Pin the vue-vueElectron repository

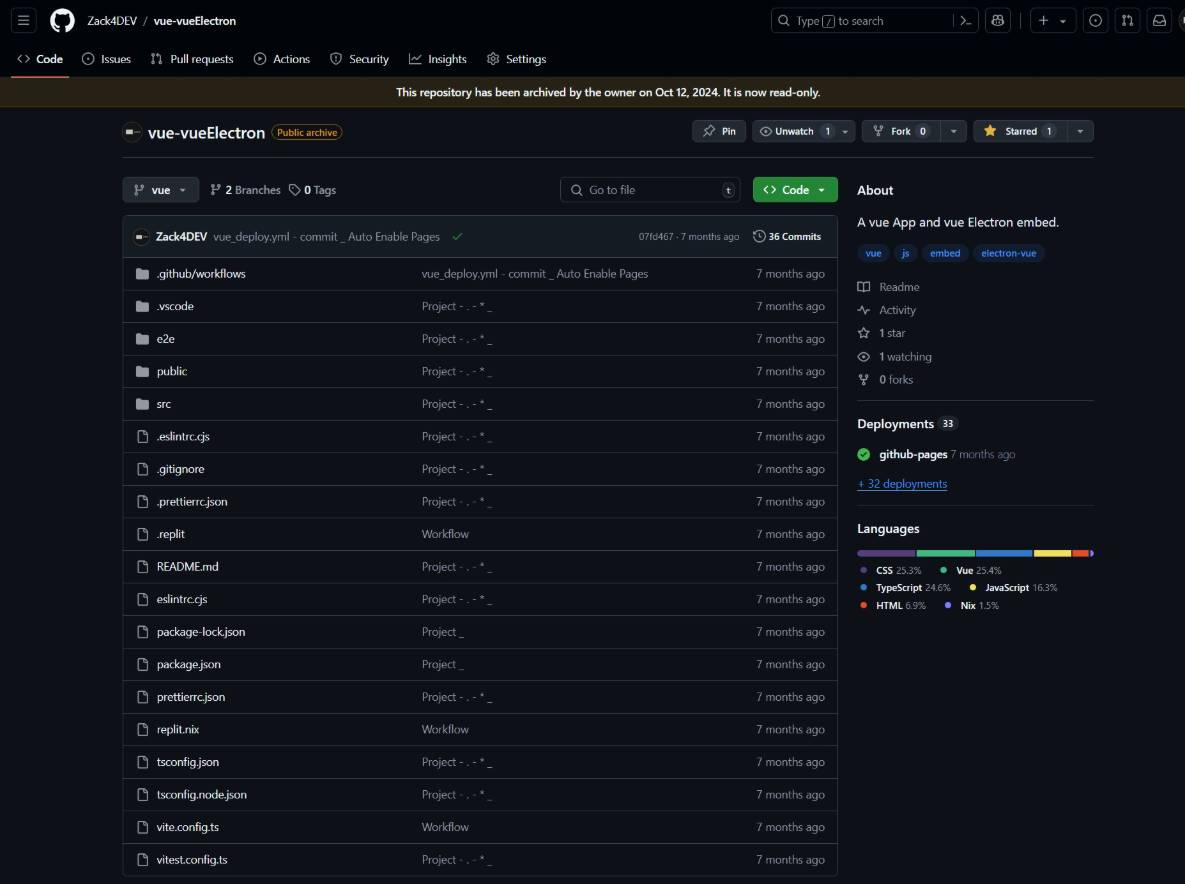719,131
